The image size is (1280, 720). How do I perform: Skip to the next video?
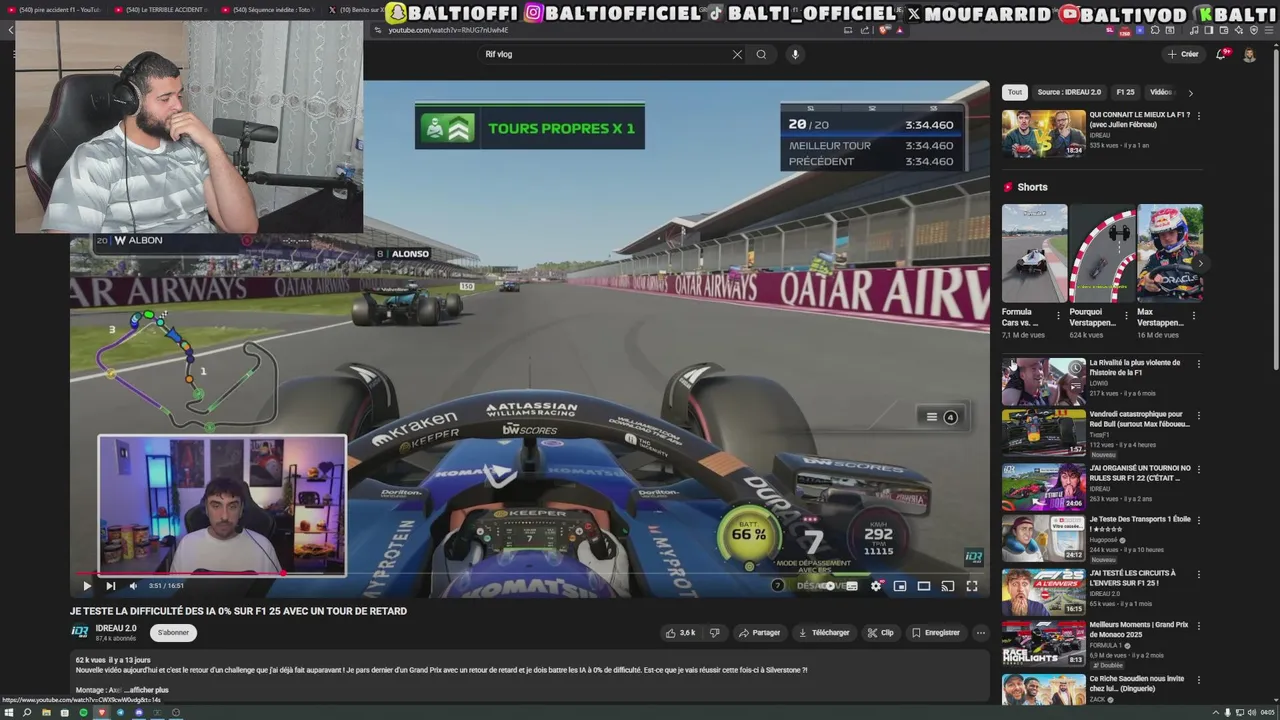coord(110,586)
